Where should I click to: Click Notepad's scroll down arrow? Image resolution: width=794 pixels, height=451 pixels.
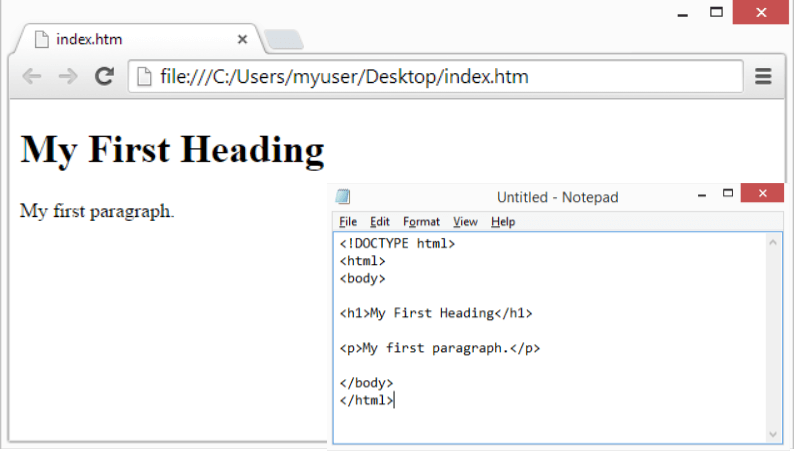point(773,435)
